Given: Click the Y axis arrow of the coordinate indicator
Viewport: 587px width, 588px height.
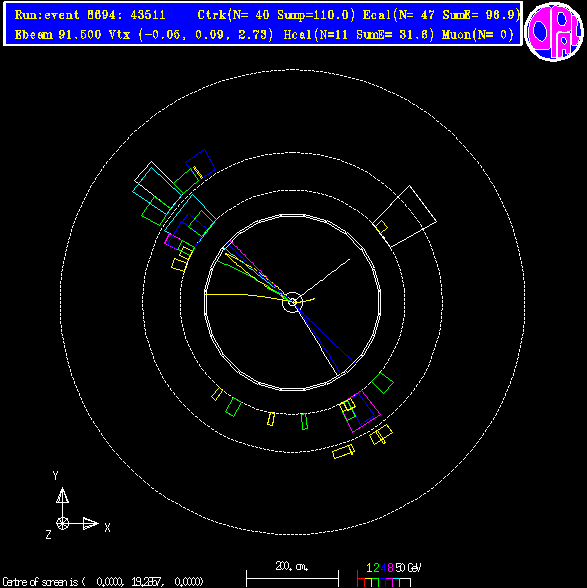Looking at the screenshot, I should point(62,495).
